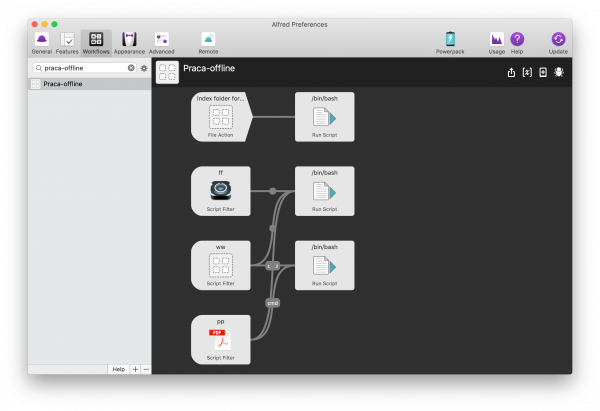
Task: Open the Appearance tab
Action: pos(129,43)
